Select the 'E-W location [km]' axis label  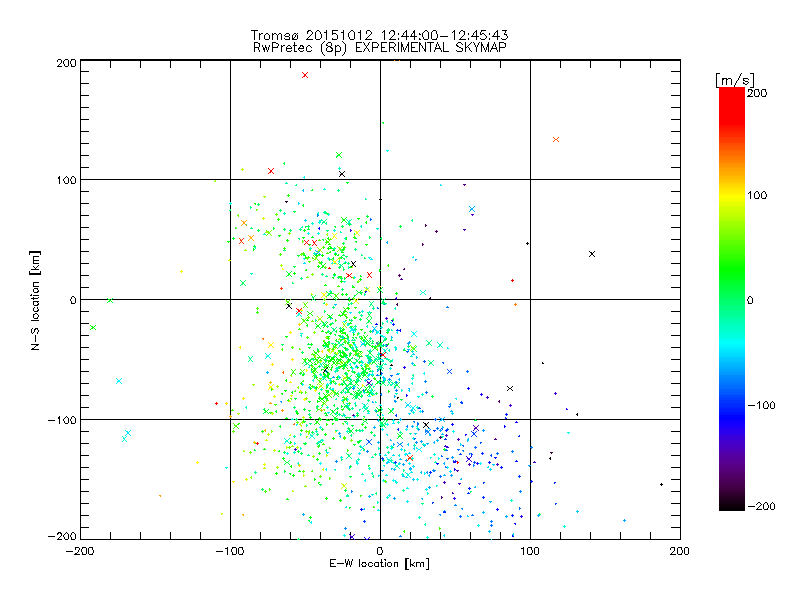(x=379, y=563)
